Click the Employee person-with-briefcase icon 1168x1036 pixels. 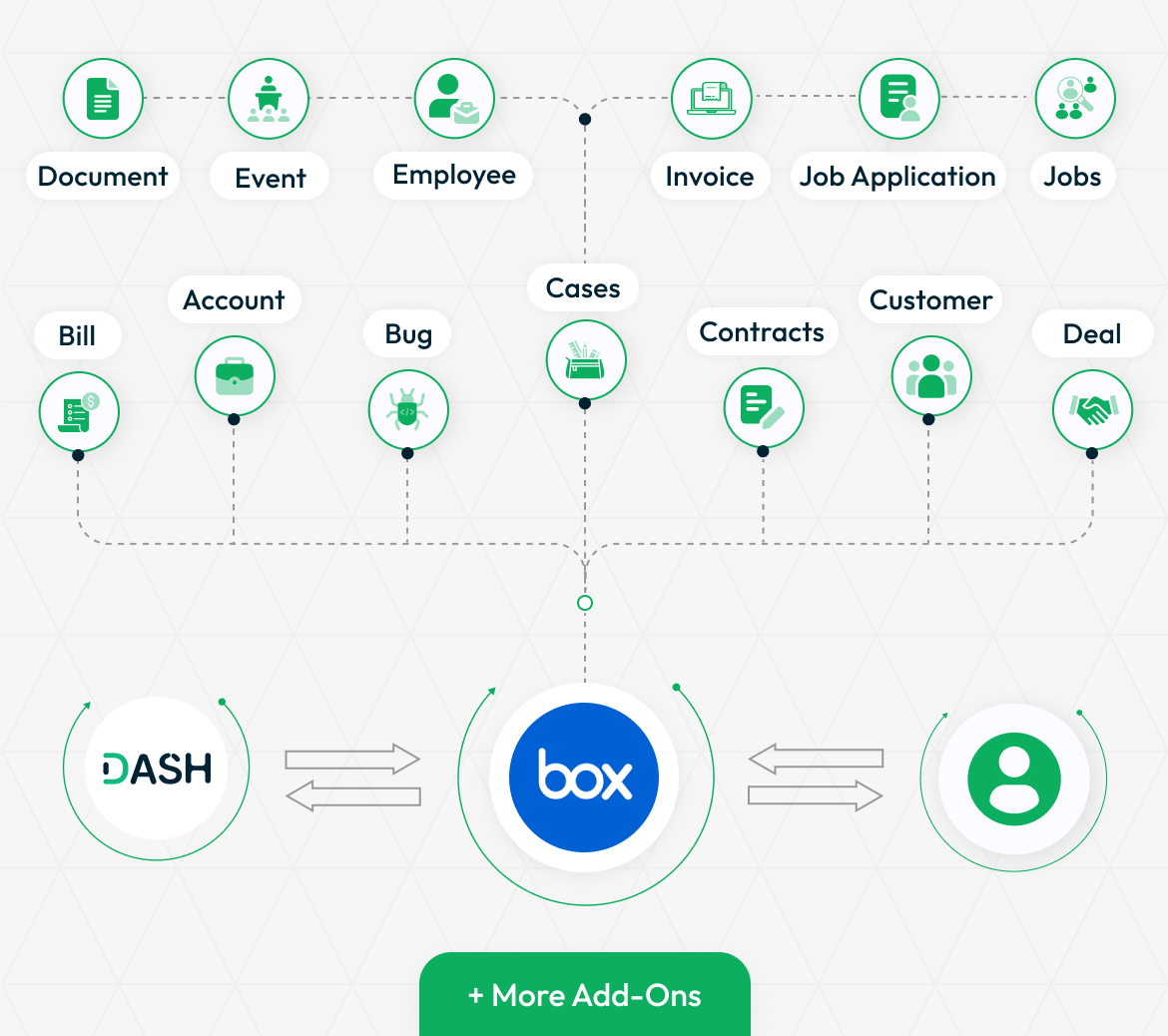click(454, 99)
